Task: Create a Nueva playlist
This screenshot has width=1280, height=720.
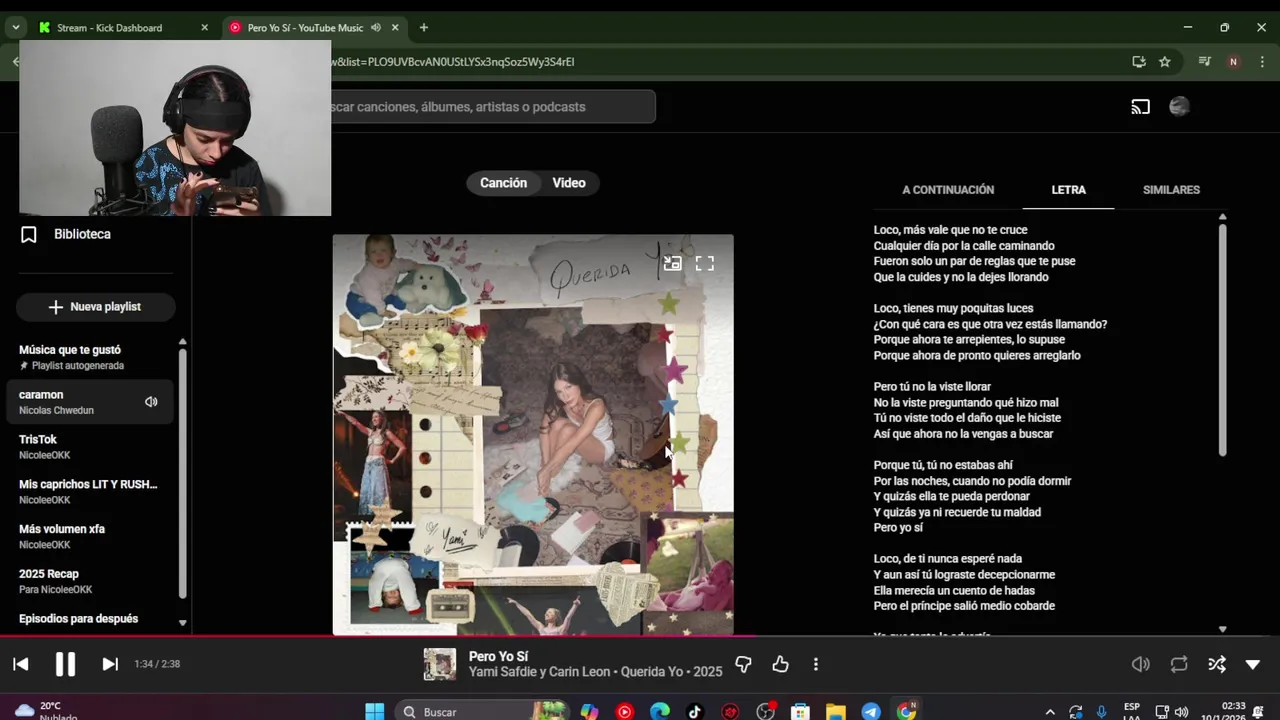Action: 96,307
